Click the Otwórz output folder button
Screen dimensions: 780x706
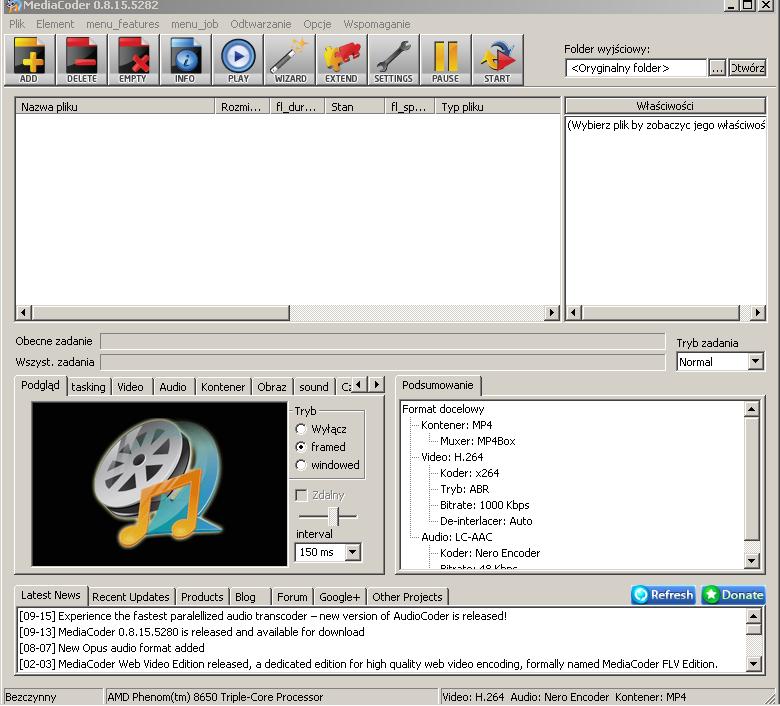pyautogui.click(x=747, y=68)
